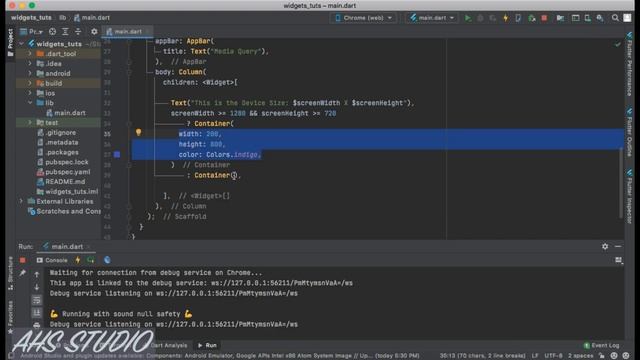
Task: Open the Structure side tab
Action: tap(10, 273)
